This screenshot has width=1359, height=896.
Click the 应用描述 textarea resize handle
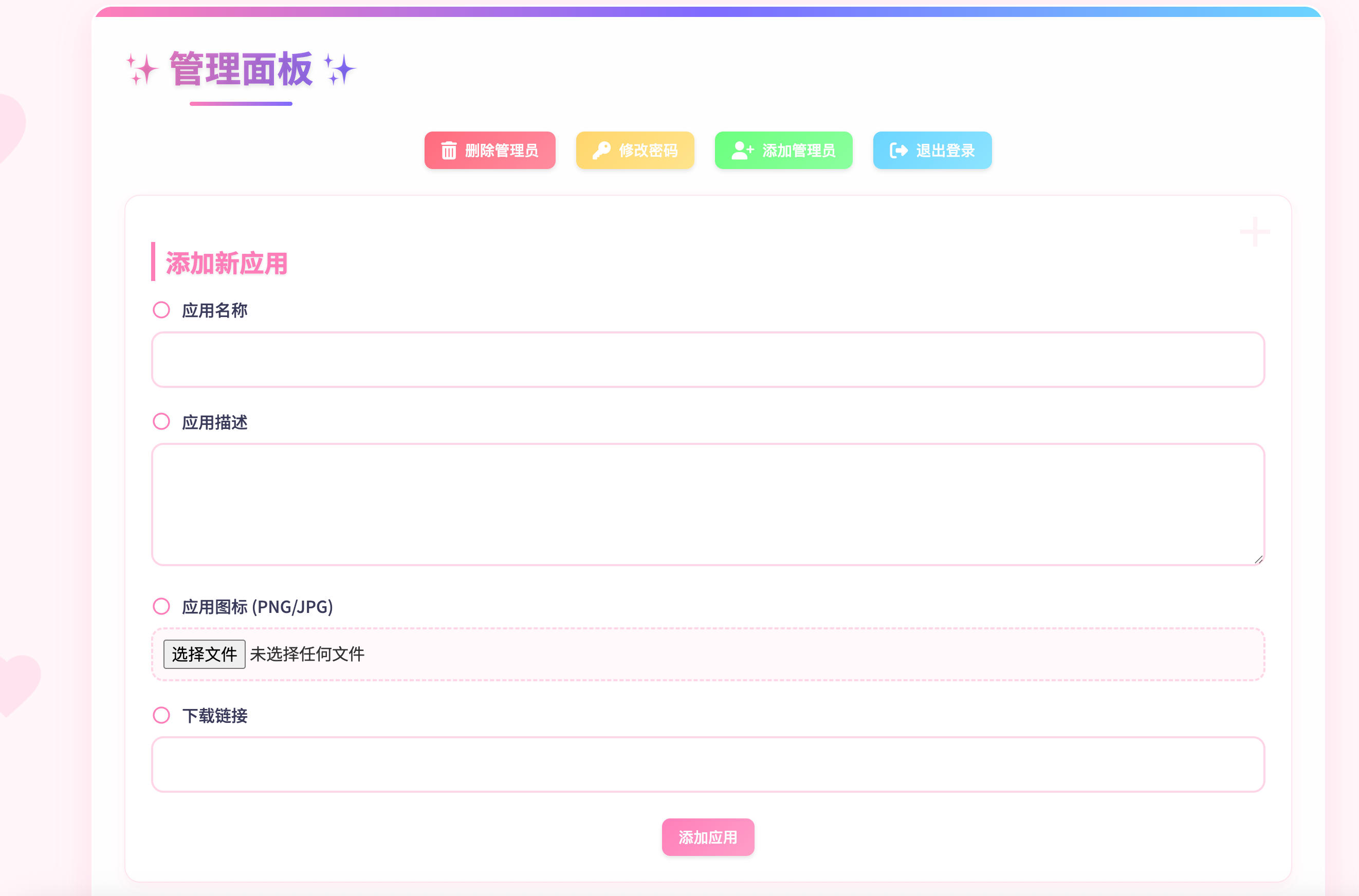pyautogui.click(x=1258, y=560)
